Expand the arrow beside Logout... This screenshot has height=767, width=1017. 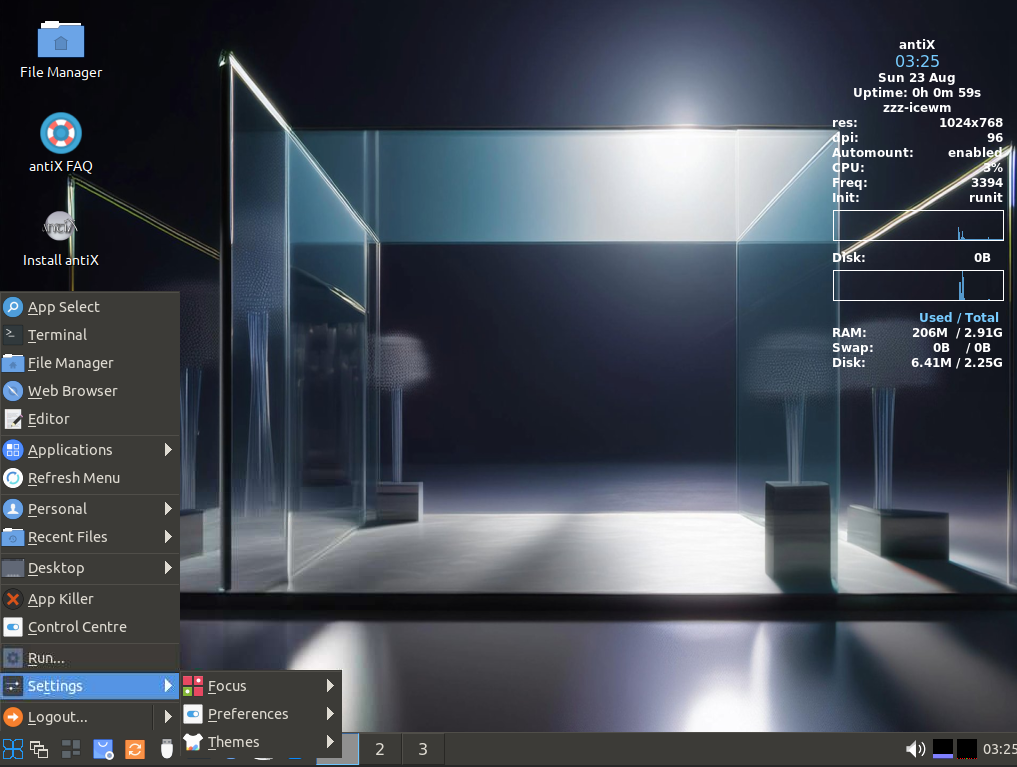click(x=168, y=716)
